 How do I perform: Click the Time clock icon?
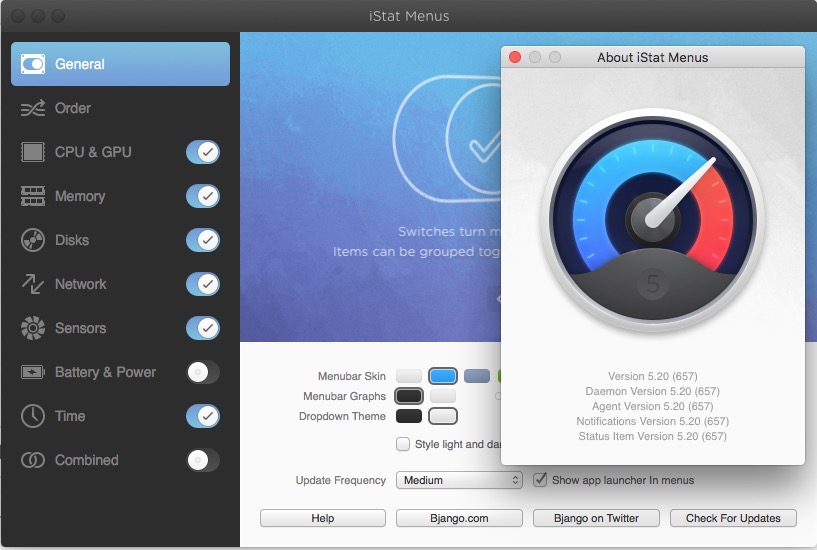(33, 416)
